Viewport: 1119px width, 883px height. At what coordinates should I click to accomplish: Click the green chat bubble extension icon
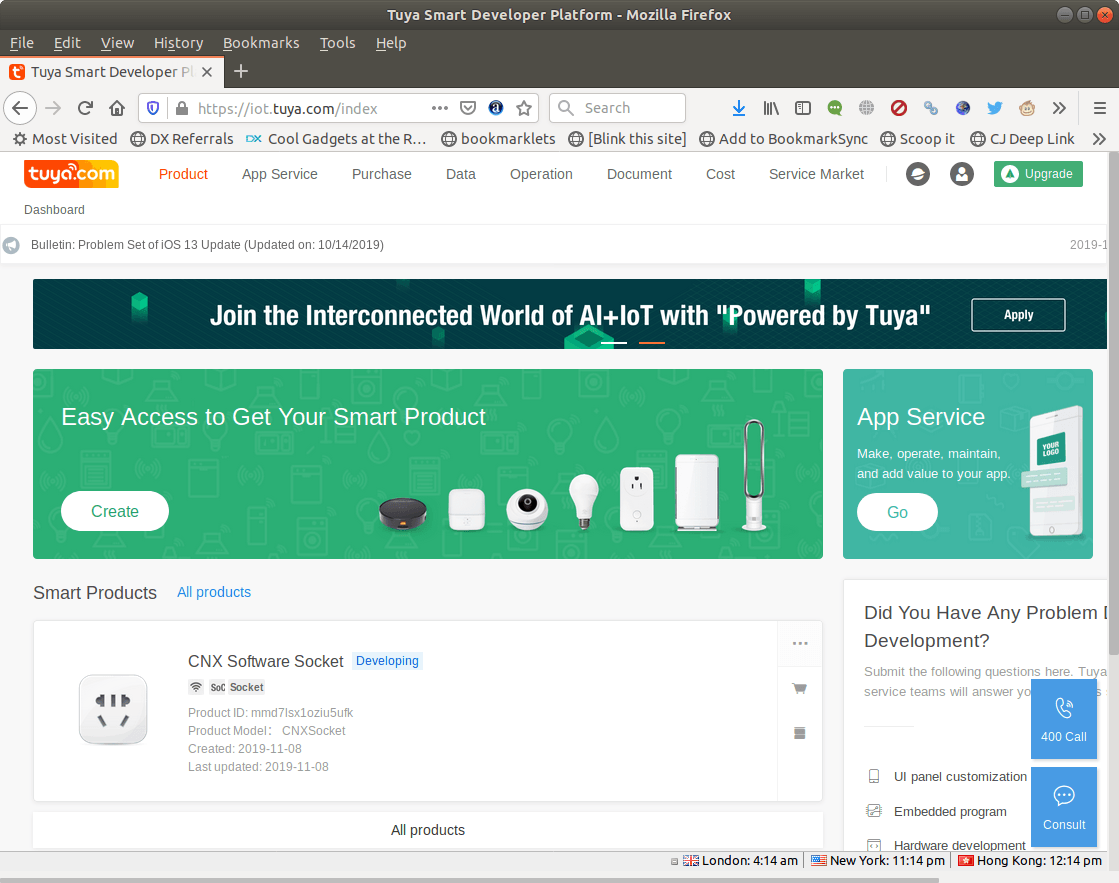834,109
